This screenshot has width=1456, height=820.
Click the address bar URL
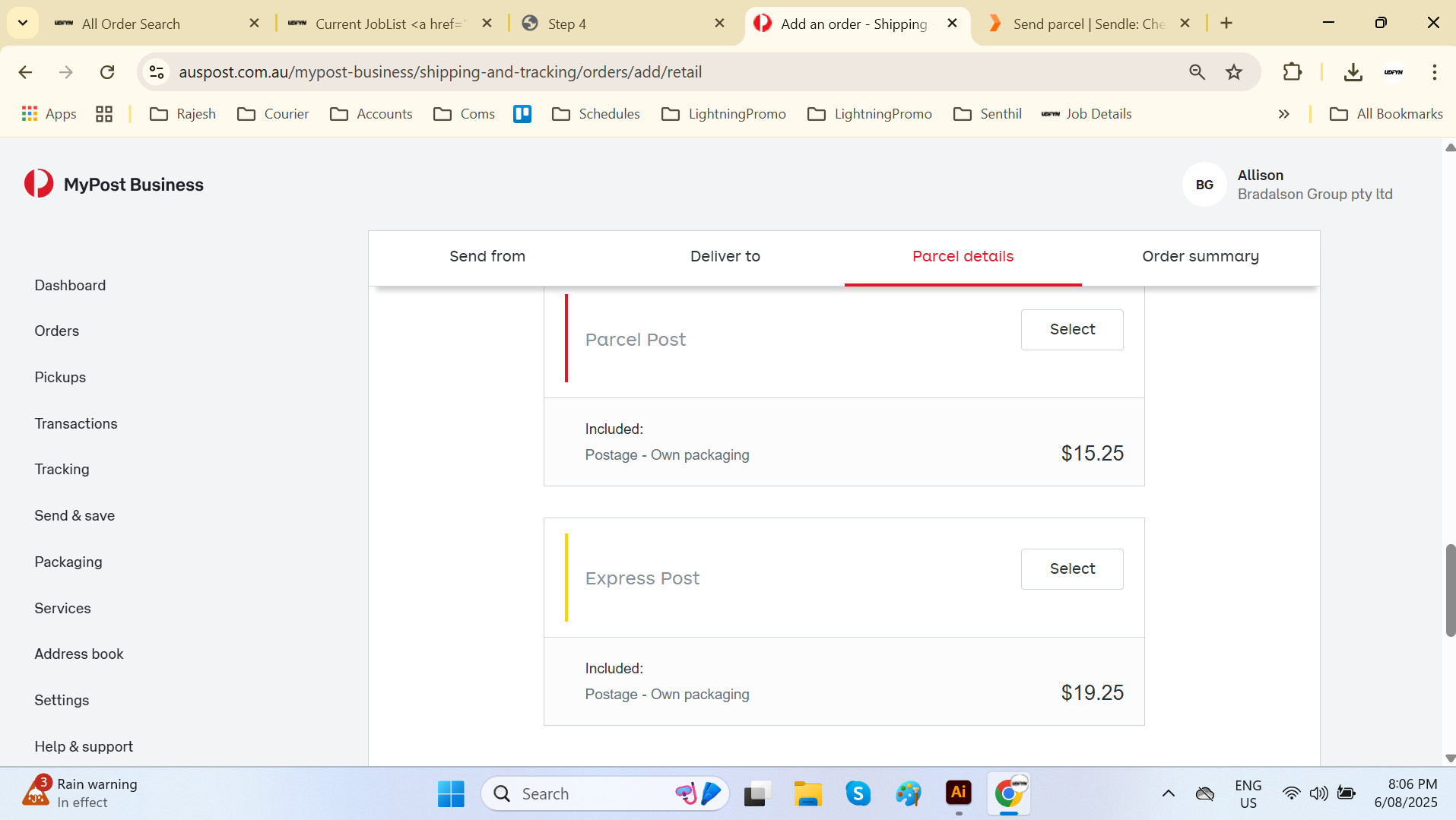click(440, 72)
